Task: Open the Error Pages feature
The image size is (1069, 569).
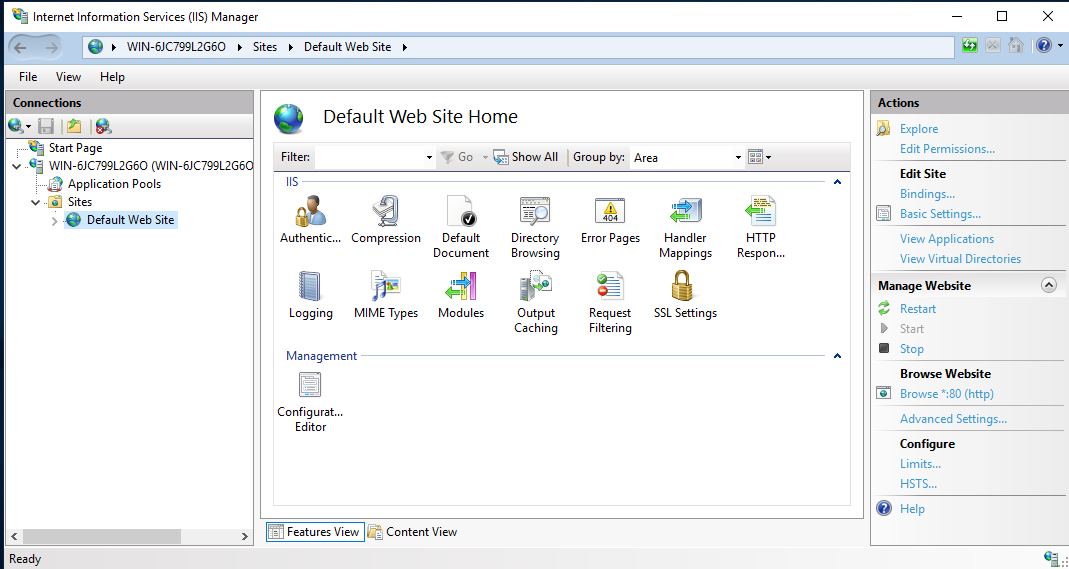Action: tap(610, 212)
